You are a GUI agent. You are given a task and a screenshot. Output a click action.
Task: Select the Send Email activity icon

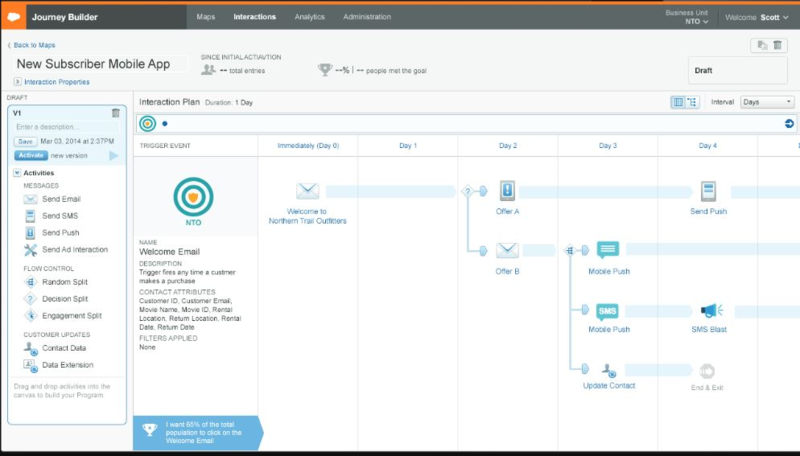pyautogui.click(x=31, y=199)
